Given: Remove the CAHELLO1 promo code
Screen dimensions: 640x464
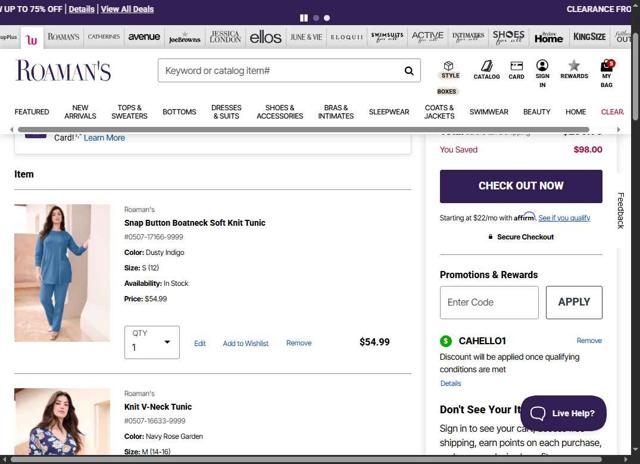Looking at the screenshot, I should click(589, 340).
